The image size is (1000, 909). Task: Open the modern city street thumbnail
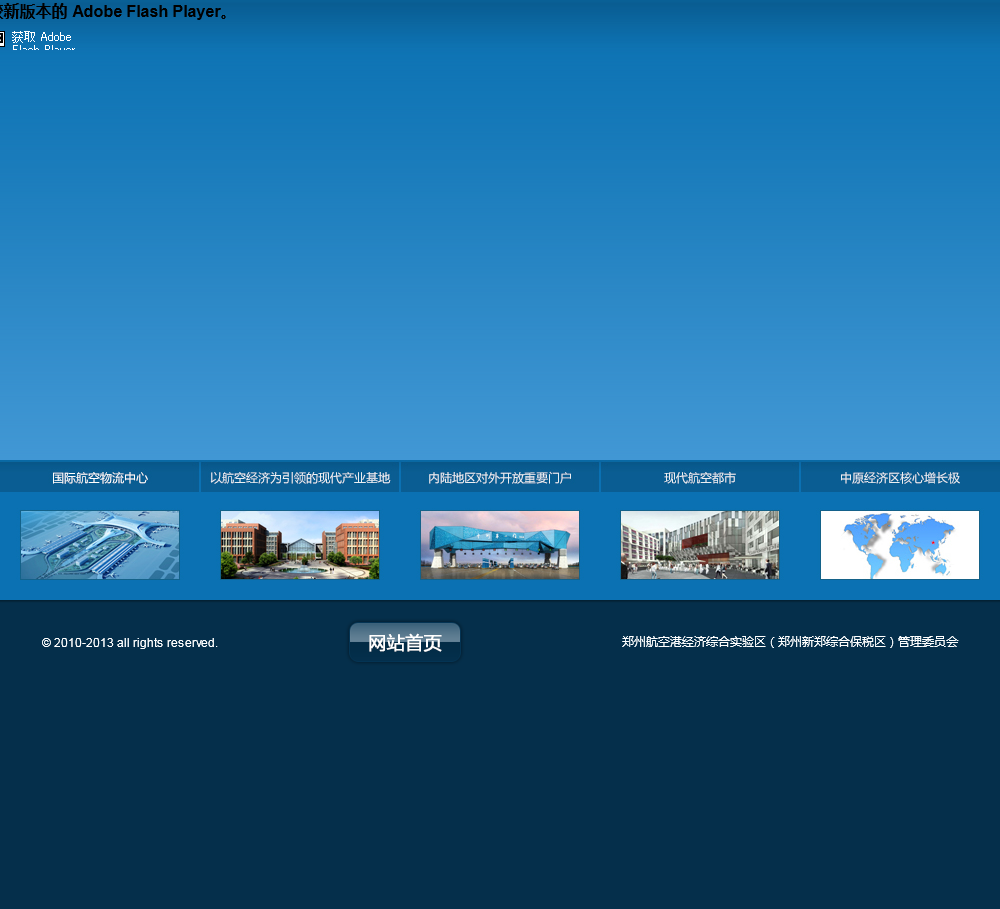pyautogui.click(x=700, y=545)
